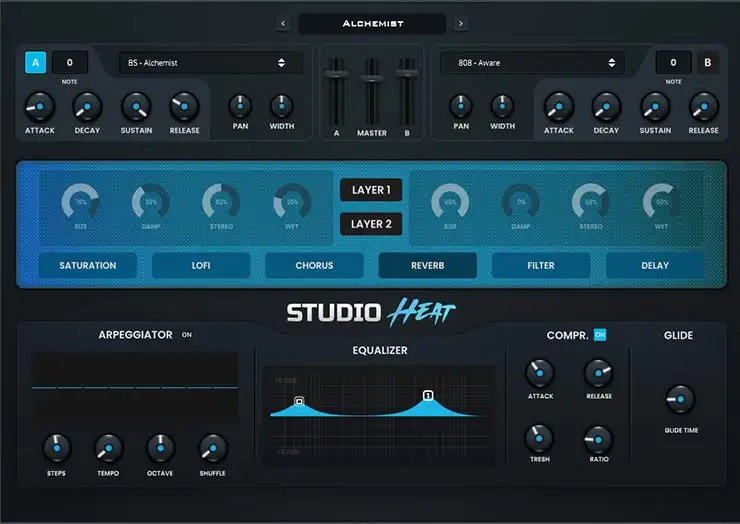Click right reverb Wet dial
The width and height of the screenshot is (740, 524).
click(661, 202)
